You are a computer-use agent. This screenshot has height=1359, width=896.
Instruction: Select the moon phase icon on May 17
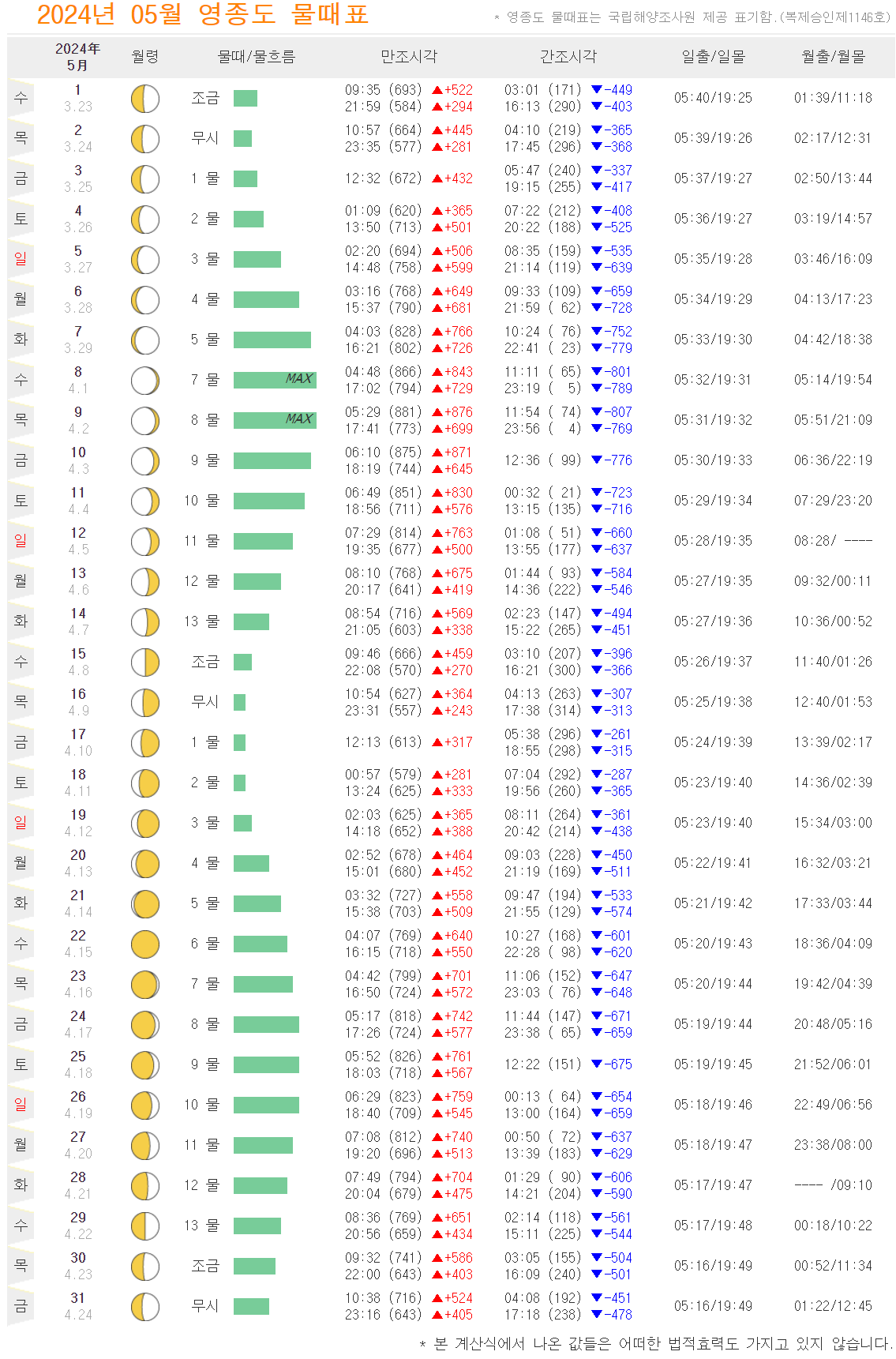(145, 743)
